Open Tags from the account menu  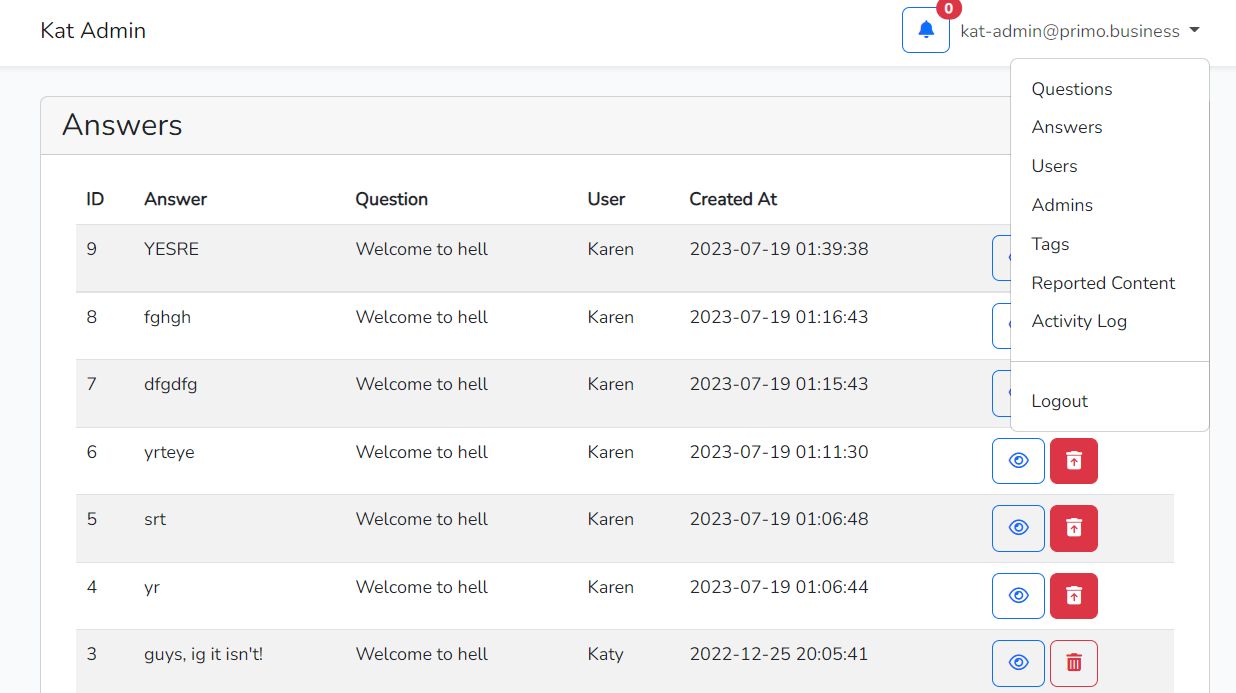[1050, 244]
